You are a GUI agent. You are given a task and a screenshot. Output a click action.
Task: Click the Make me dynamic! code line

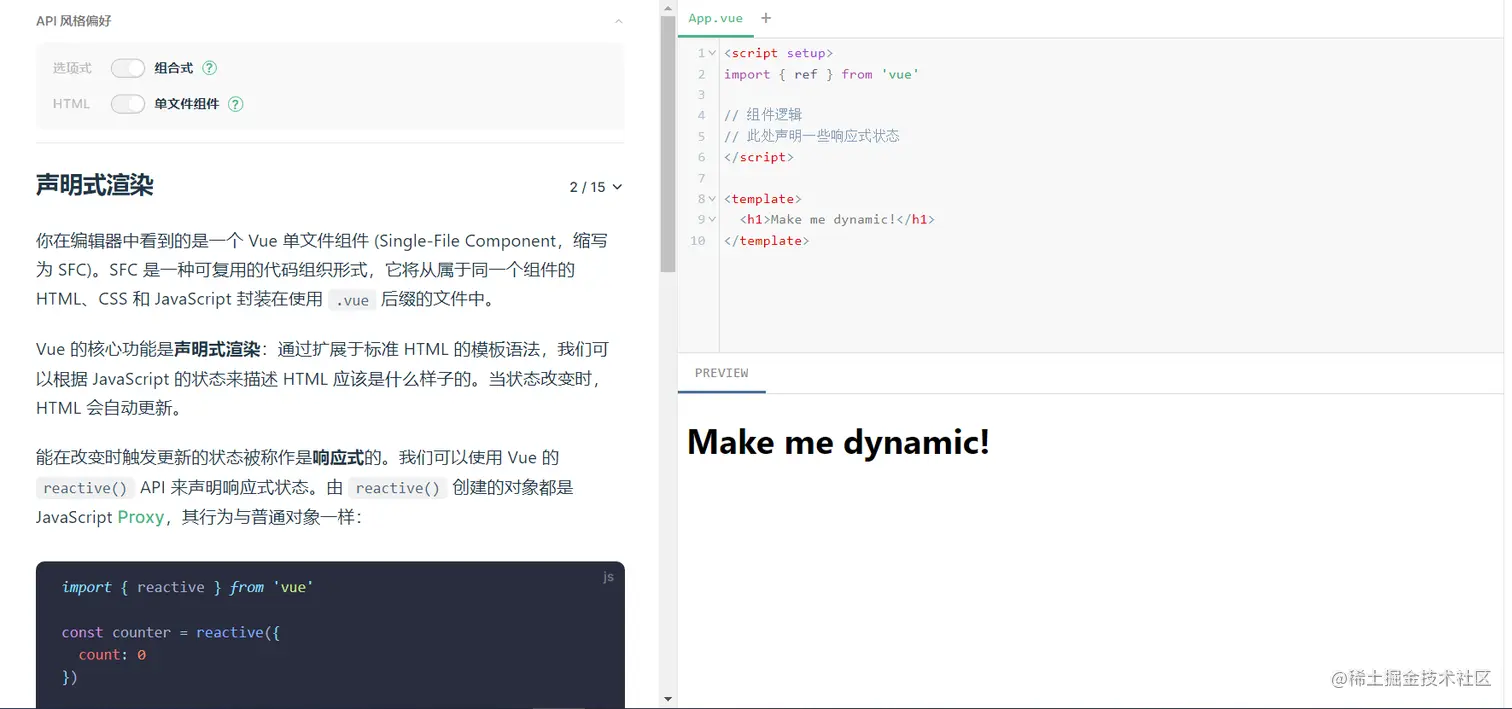837,219
